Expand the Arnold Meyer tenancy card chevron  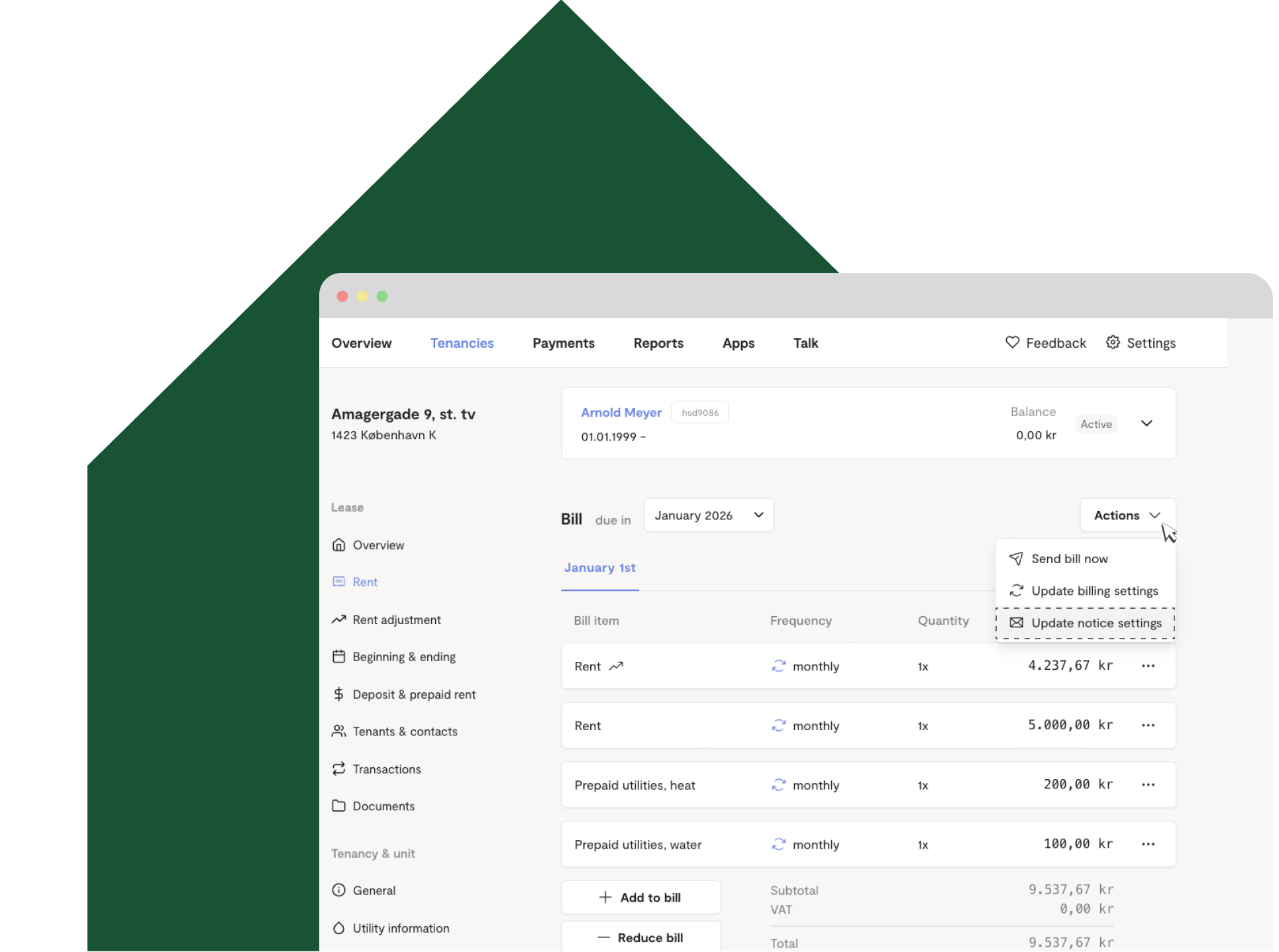tap(1147, 423)
